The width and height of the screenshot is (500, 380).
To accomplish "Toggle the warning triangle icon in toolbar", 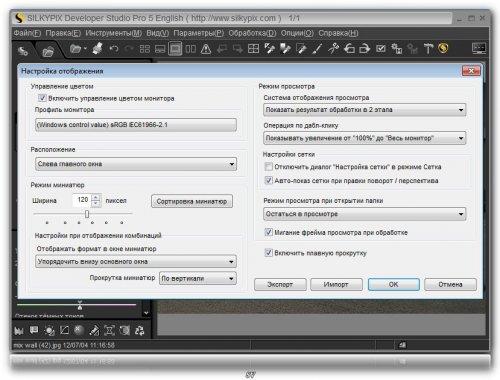I will coord(206,49).
